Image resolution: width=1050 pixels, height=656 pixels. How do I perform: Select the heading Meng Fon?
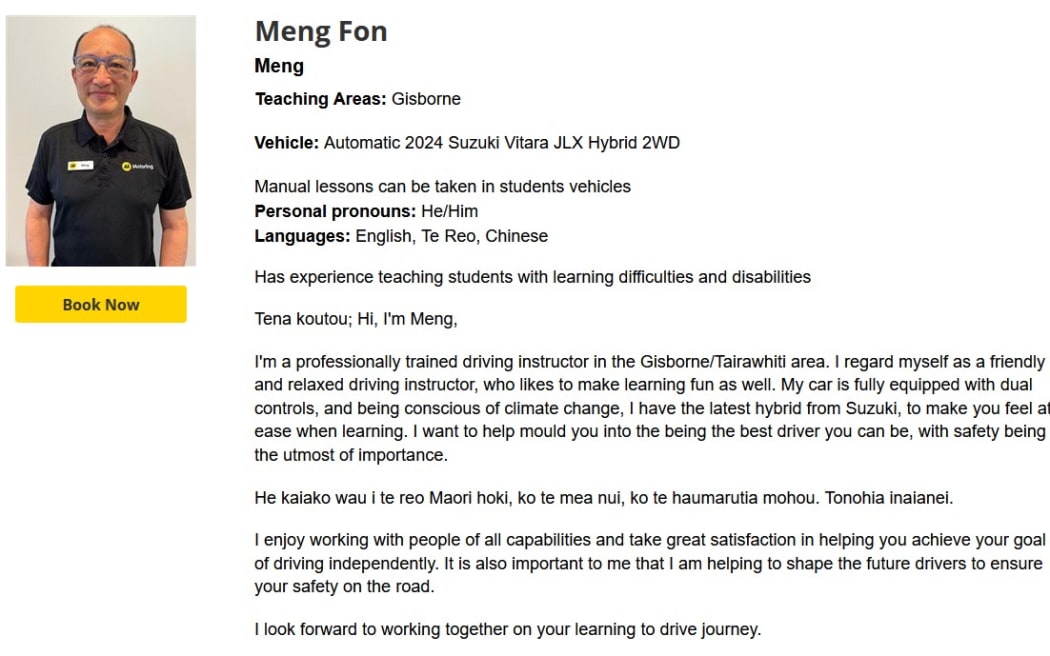[320, 31]
